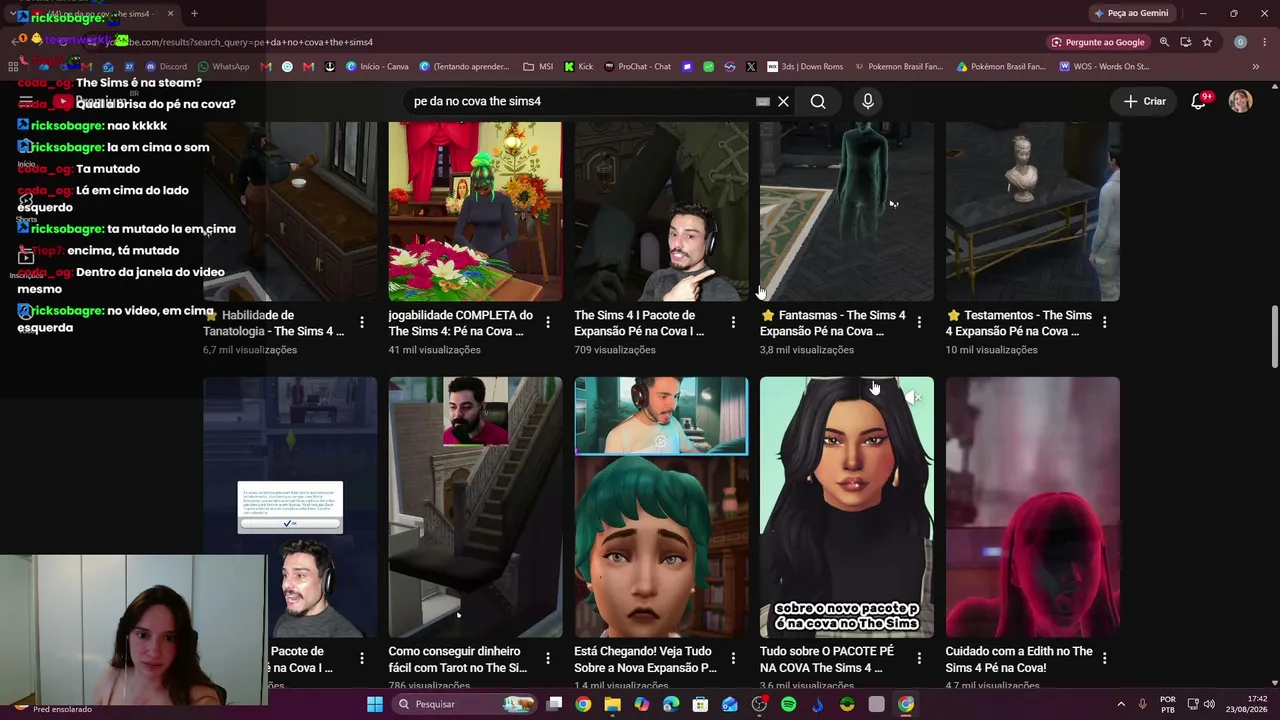Viewport: 1280px width, 720px height.
Task: Open options for 'Habilidade de Tanatologia' video
Action: (x=362, y=322)
